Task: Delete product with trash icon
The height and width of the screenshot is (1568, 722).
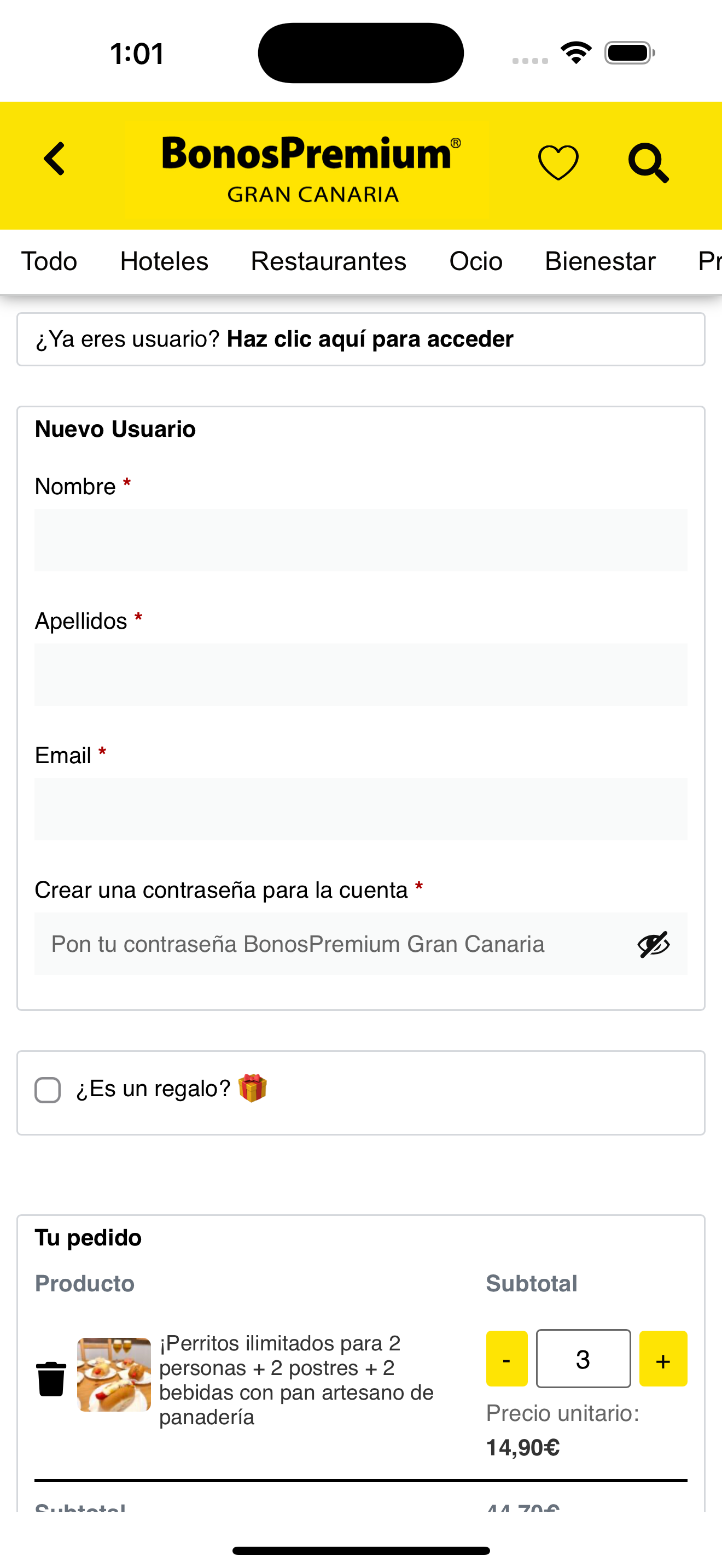Action: tap(51, 1379)
